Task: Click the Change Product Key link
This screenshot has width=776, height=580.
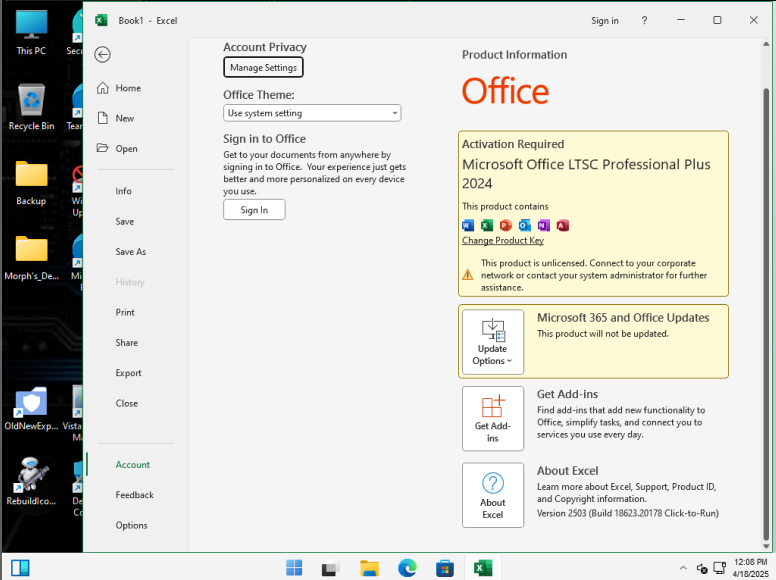Action: (x=503, y=241)
